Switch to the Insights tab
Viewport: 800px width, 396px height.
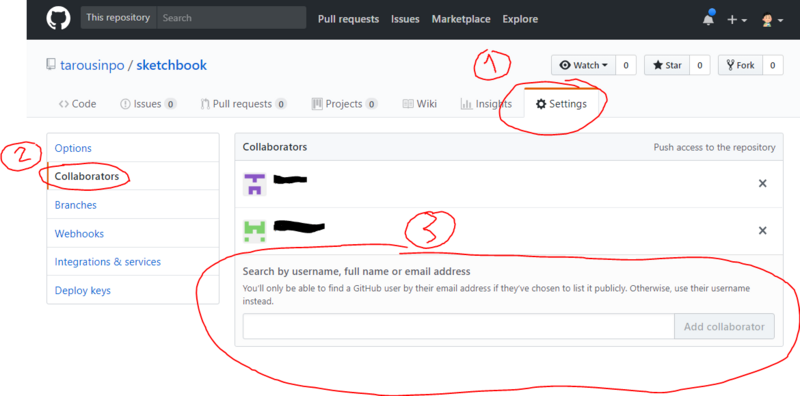click(x=486, y=104)
